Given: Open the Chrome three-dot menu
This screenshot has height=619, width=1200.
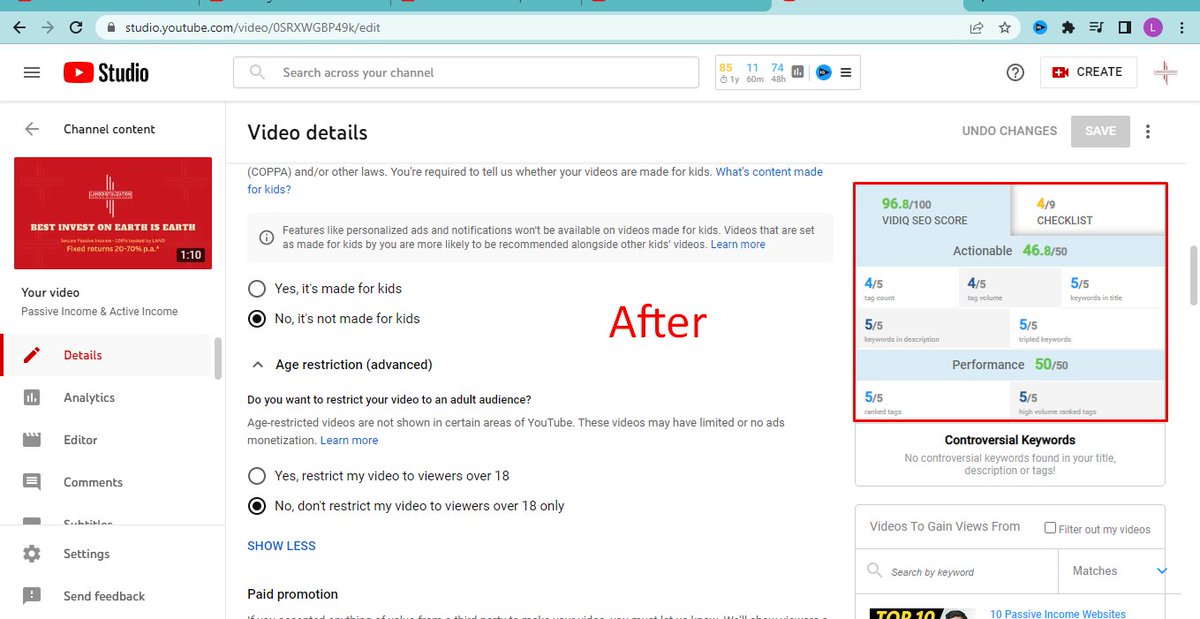Looking at the screenshot, I should 1181,28.
